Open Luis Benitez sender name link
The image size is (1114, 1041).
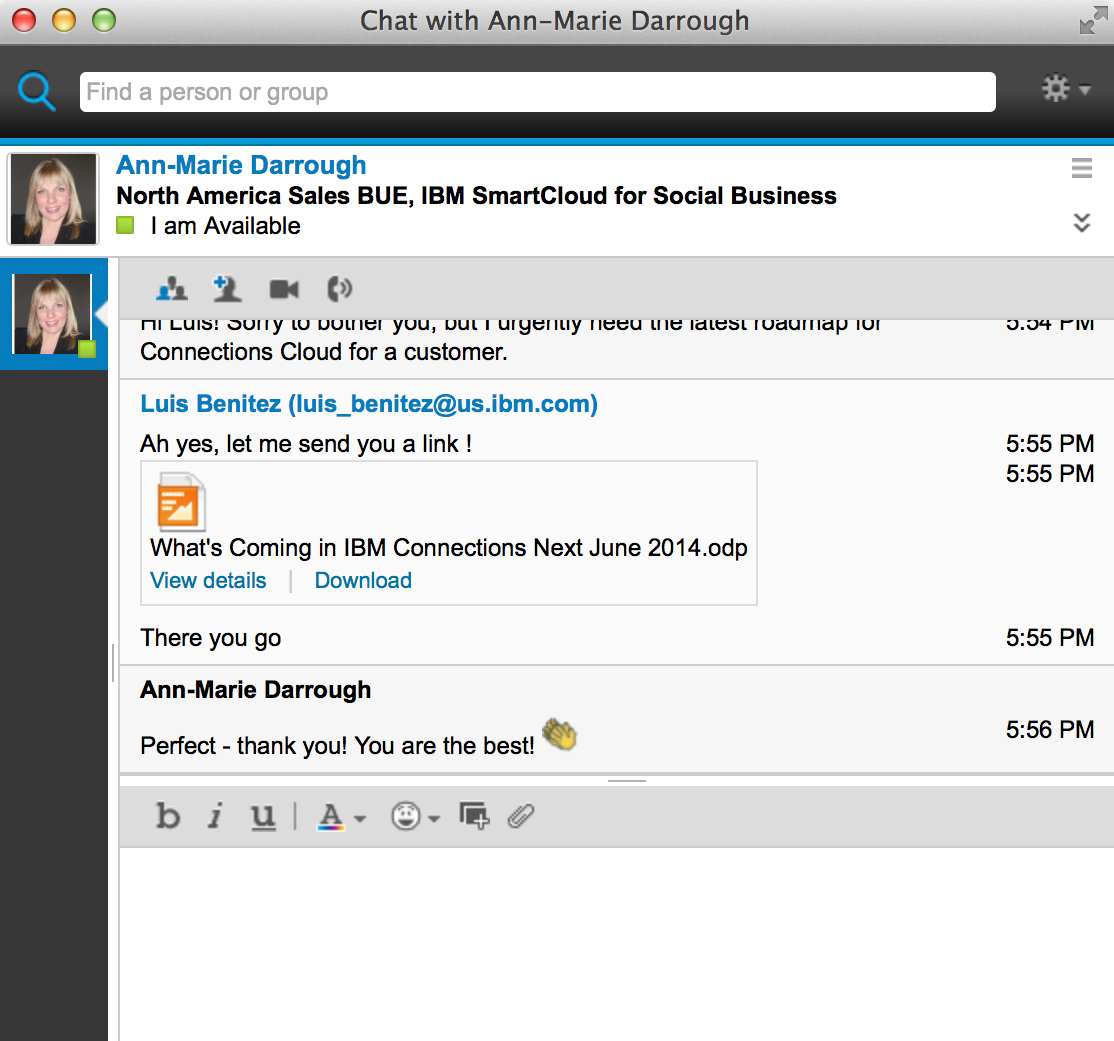369,404
